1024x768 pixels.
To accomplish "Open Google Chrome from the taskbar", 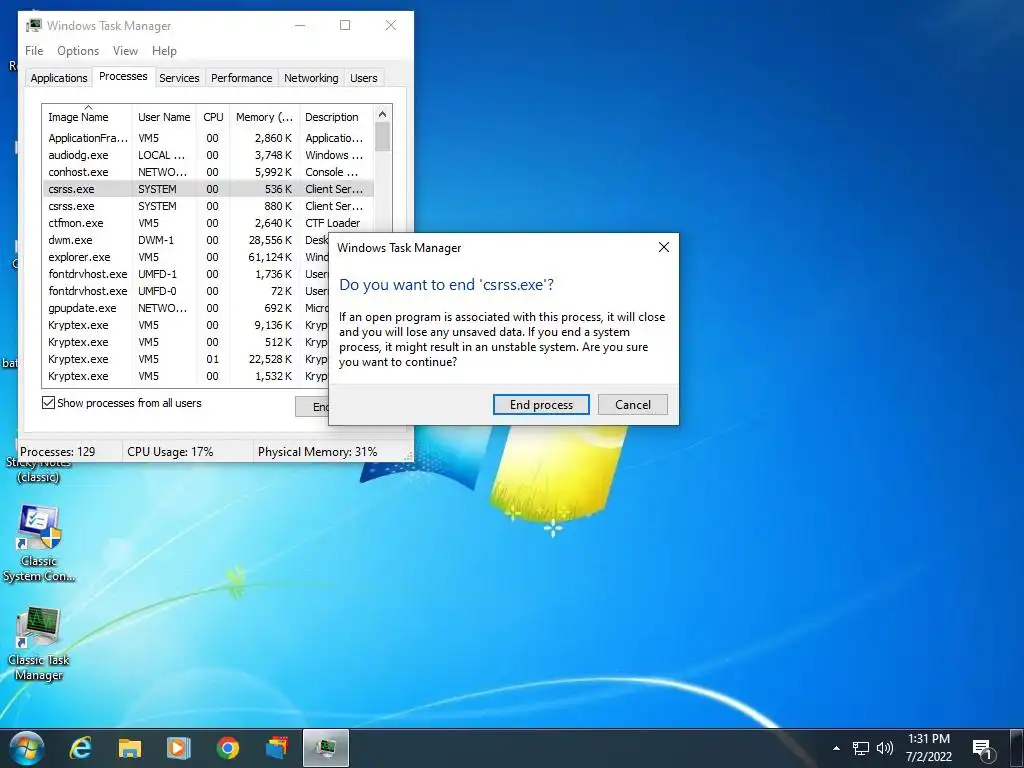I will [227, 748].
